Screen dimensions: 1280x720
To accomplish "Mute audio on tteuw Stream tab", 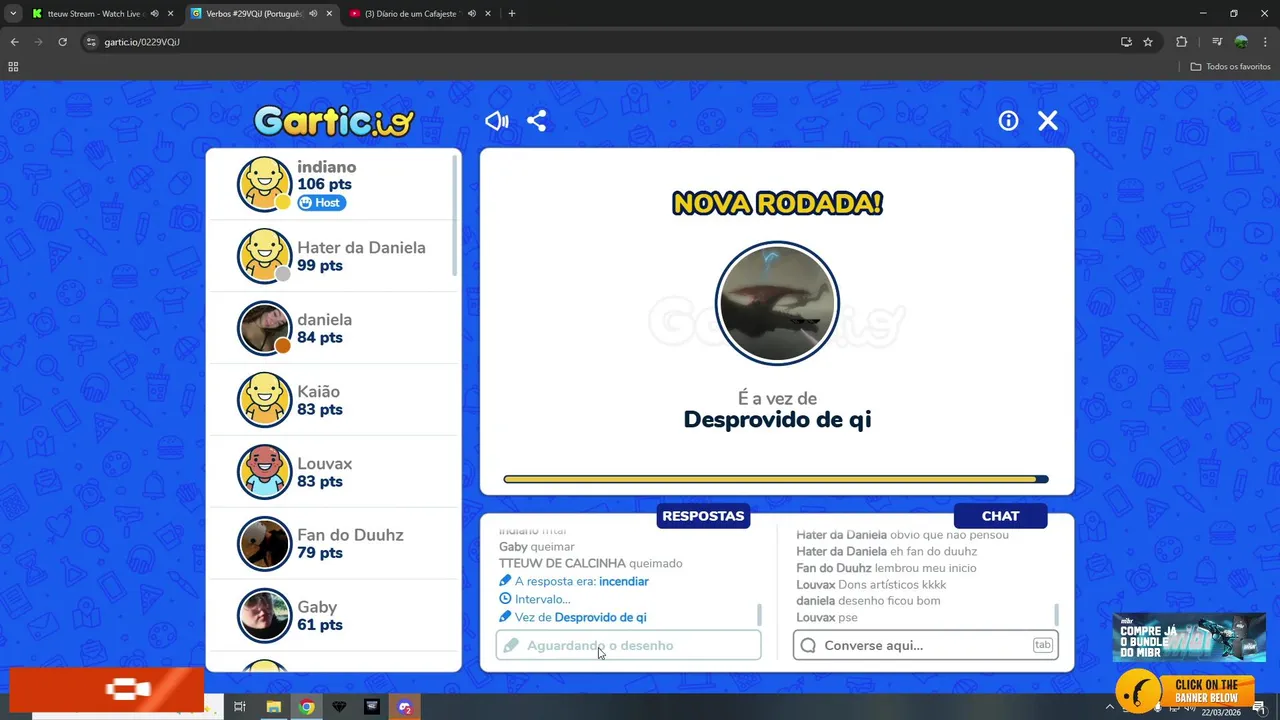I will 154,14.
